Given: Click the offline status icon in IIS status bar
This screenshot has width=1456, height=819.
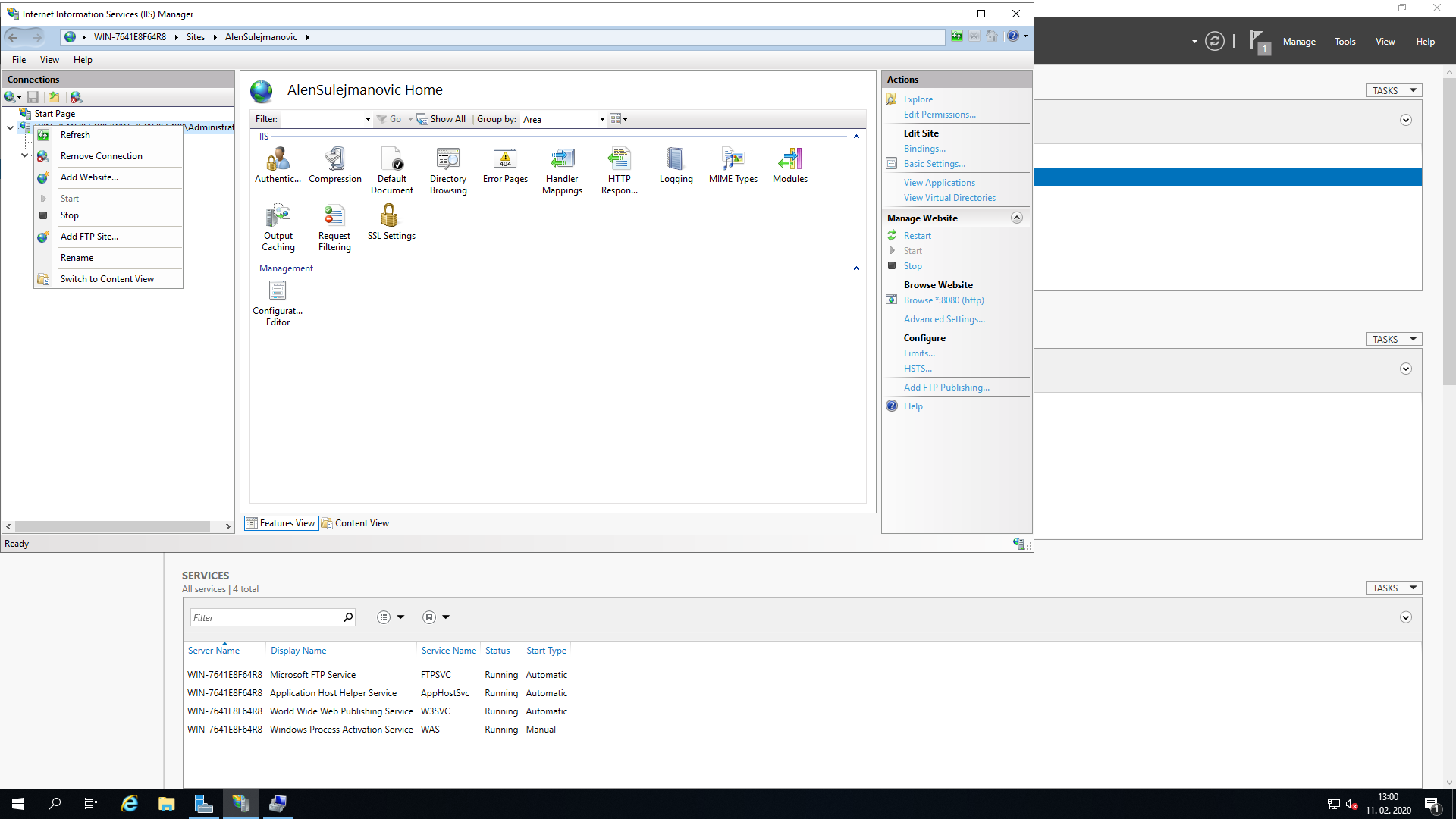Looking at the screenshot, I should pos(1018,544).
